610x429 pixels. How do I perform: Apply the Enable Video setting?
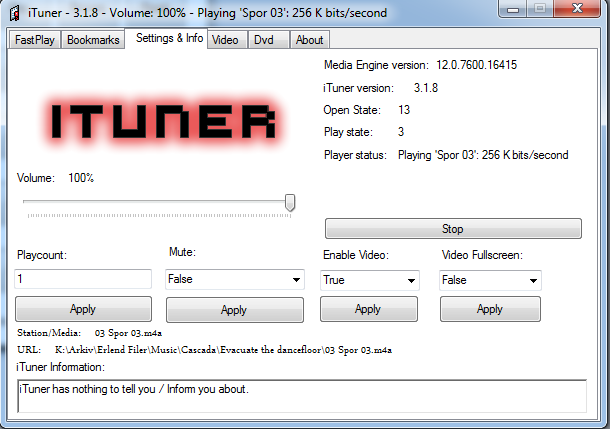tap(368, 309)
